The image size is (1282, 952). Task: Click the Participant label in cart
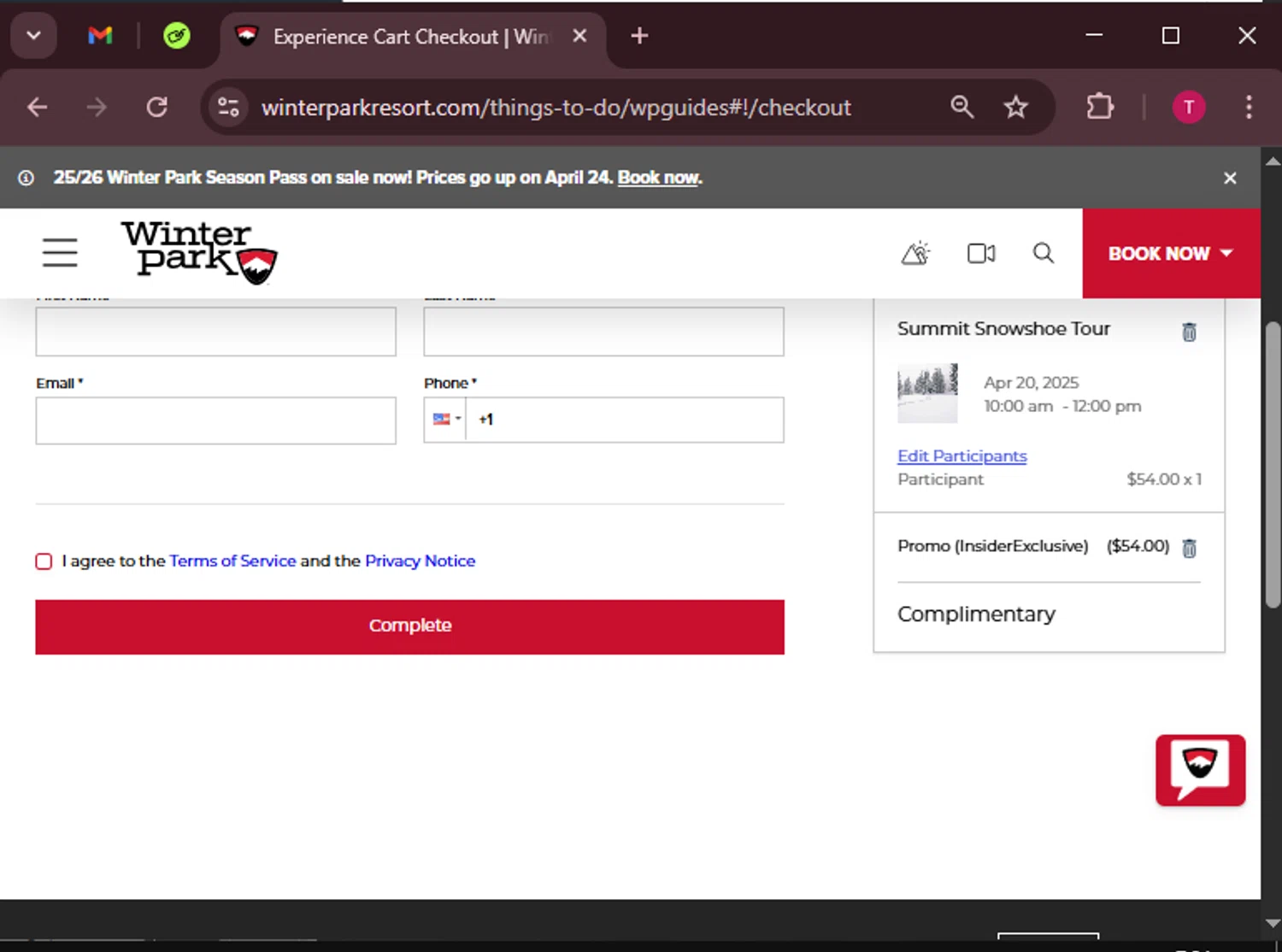(940, 479)
